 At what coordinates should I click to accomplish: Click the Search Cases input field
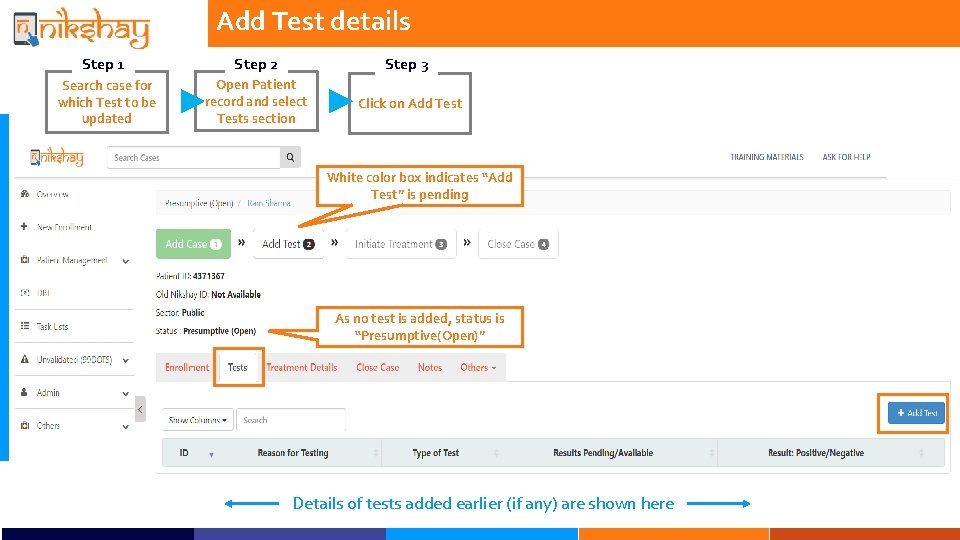(x=193, y=157)
